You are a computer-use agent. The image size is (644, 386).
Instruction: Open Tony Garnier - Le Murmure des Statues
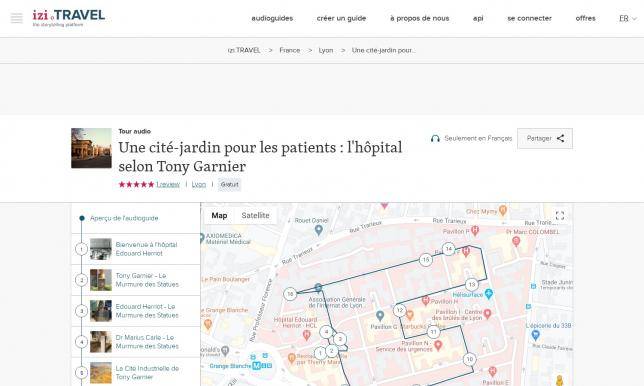(136, 280)
